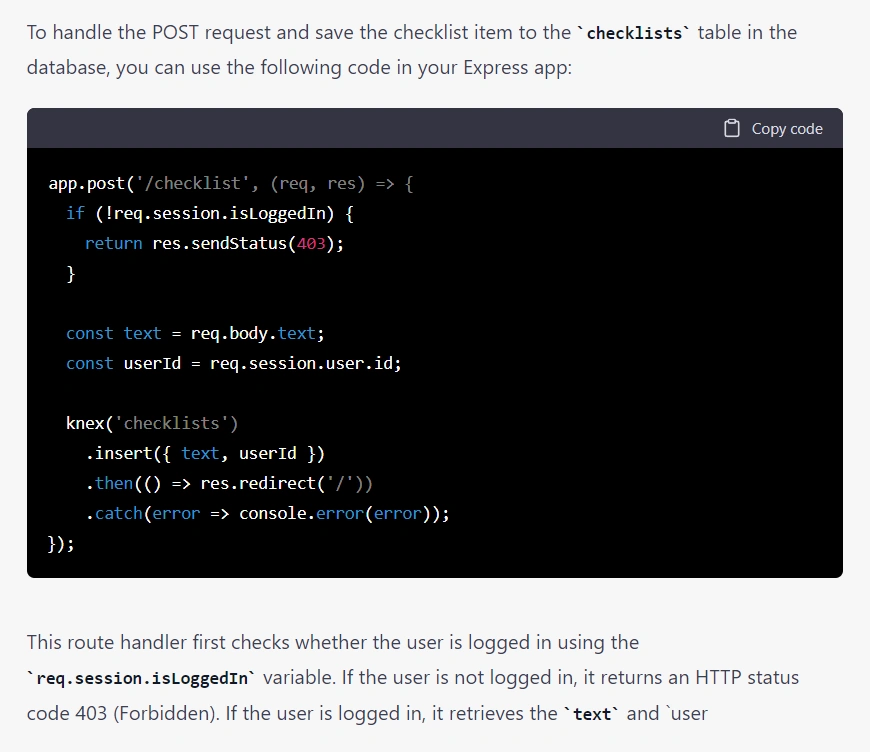Click the return keyword in the code block
Viewport: 870px width, 752px height.
coord(113,244)
